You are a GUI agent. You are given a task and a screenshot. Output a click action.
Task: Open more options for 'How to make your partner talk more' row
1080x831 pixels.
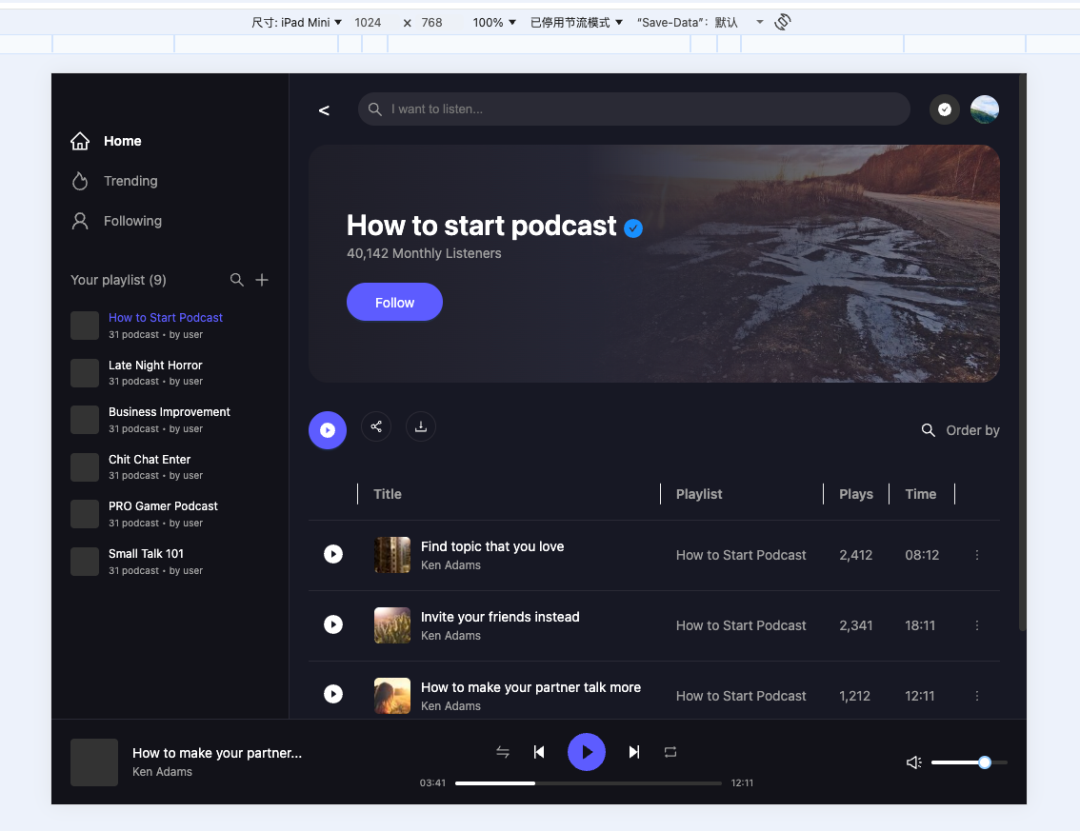[x=977, y=696]
